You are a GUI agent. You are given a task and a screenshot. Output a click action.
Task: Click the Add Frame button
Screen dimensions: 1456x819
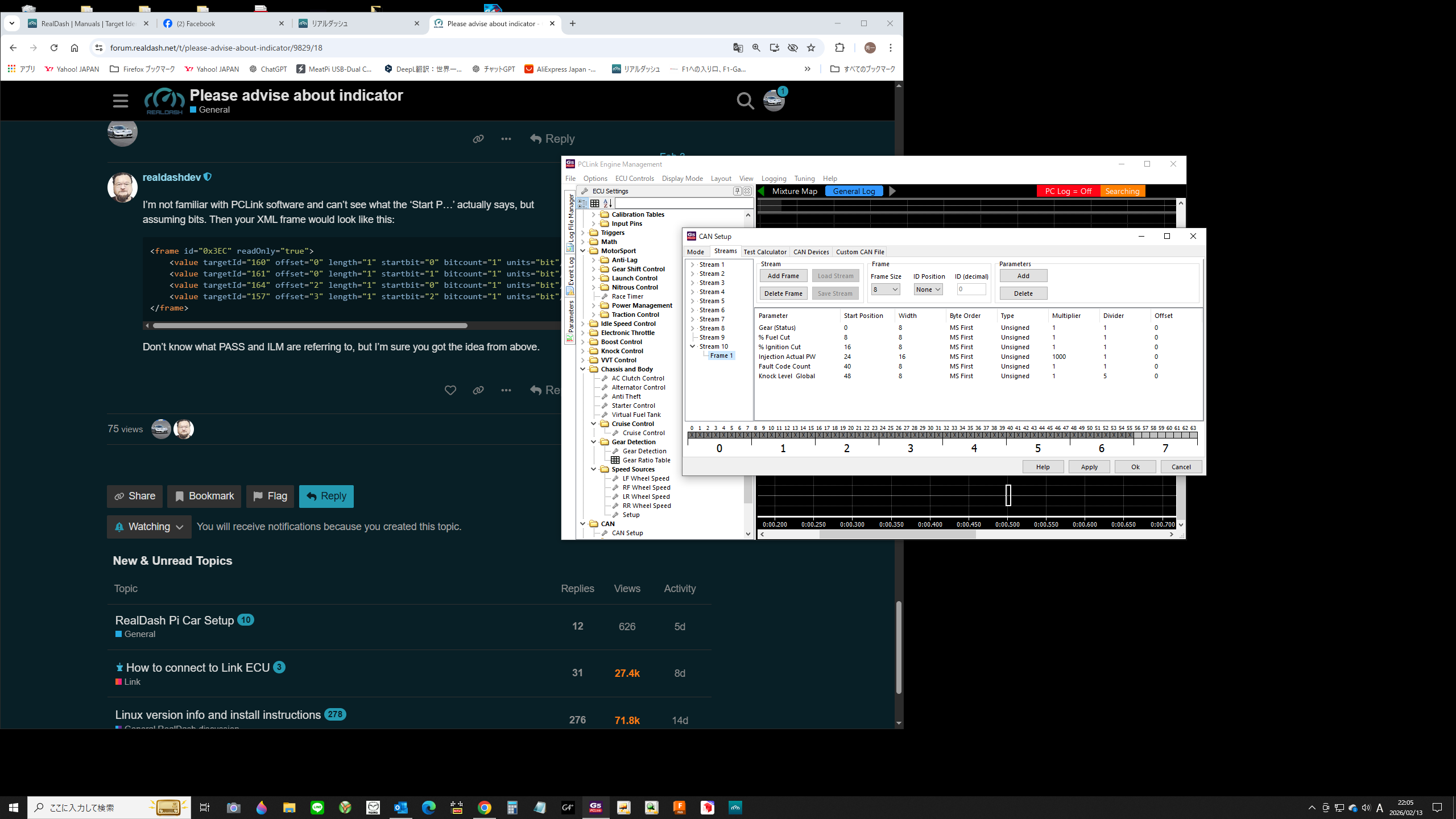click(783, 276)
